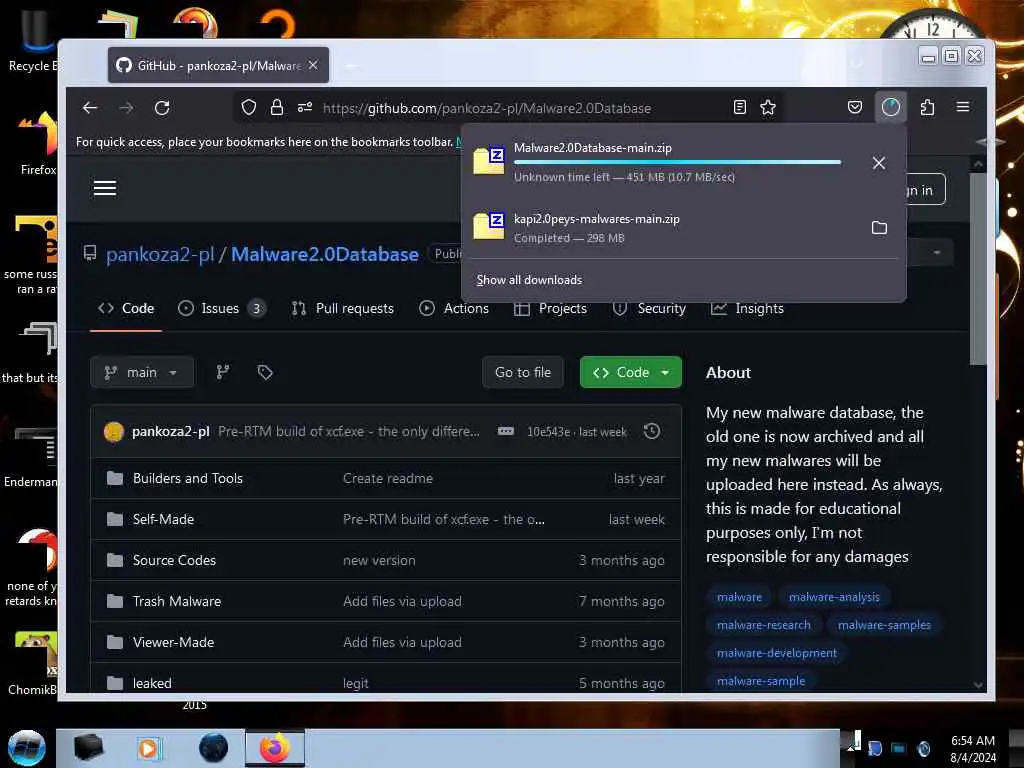Click the Go to file button
1024x768 pixels.
tap(523, 372)
